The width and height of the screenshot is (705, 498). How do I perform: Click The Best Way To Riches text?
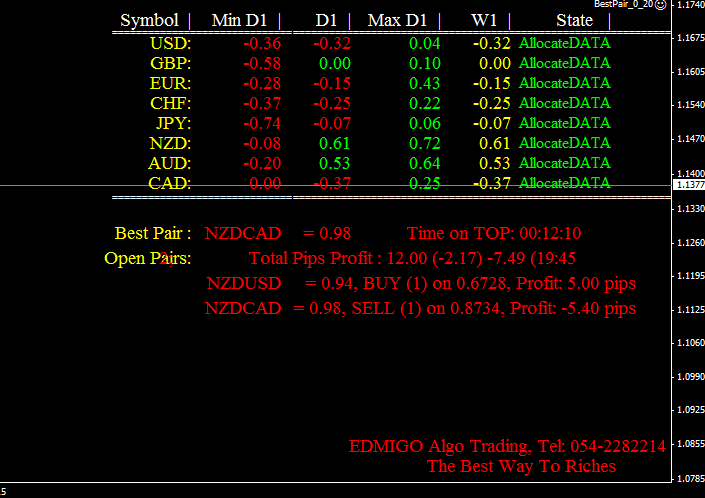(x=521, y=467)
